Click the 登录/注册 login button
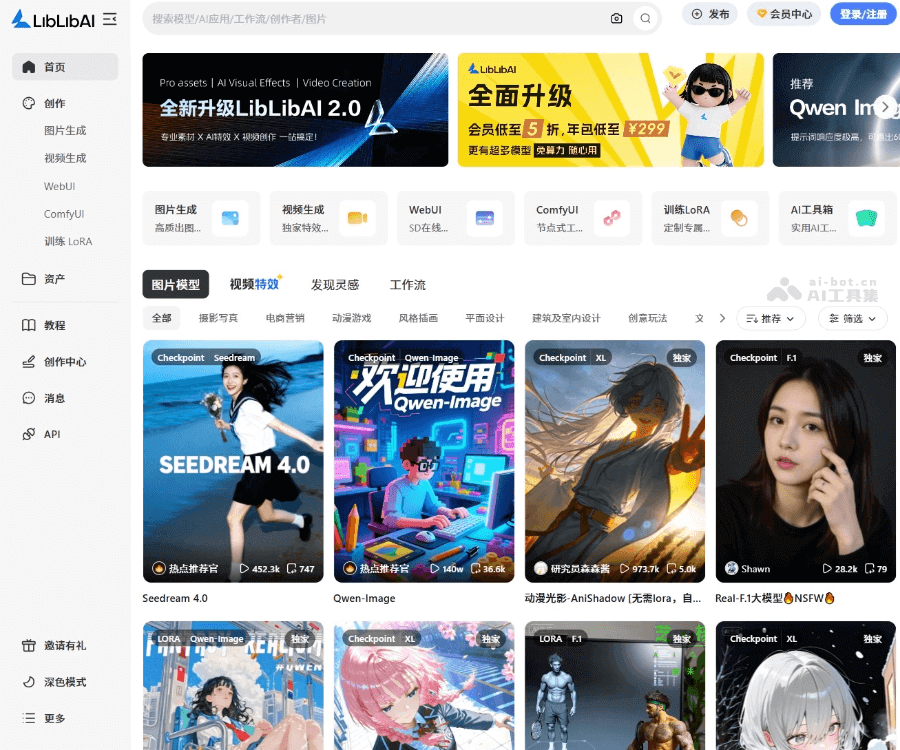 coord(863,14)
